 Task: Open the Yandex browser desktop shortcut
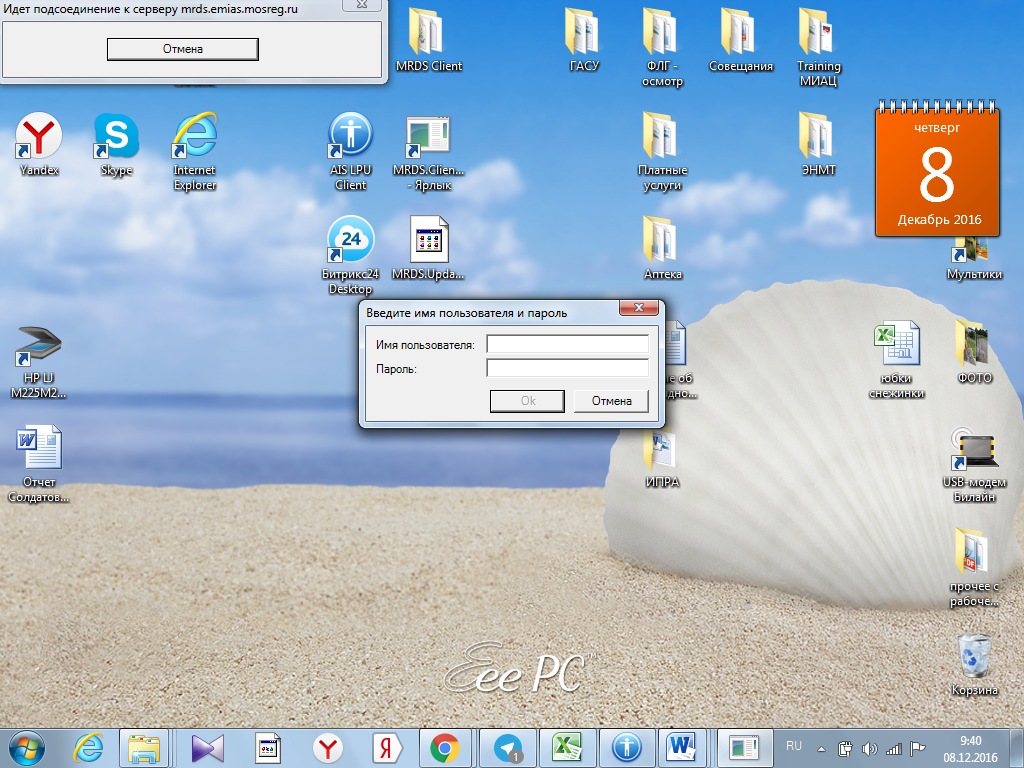tap(39, 144)
